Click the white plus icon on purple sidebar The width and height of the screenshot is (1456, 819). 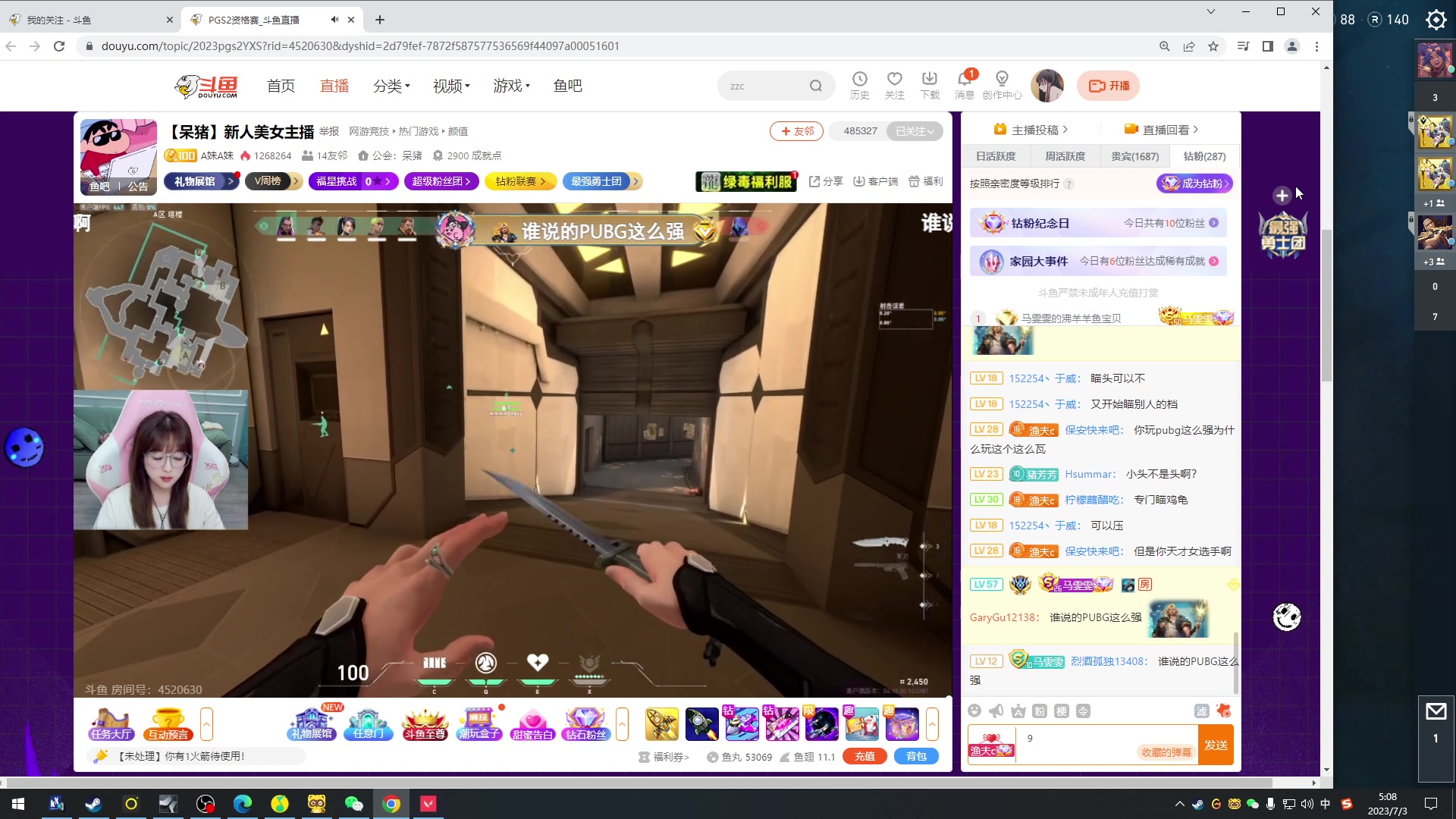coord(1282,196)
